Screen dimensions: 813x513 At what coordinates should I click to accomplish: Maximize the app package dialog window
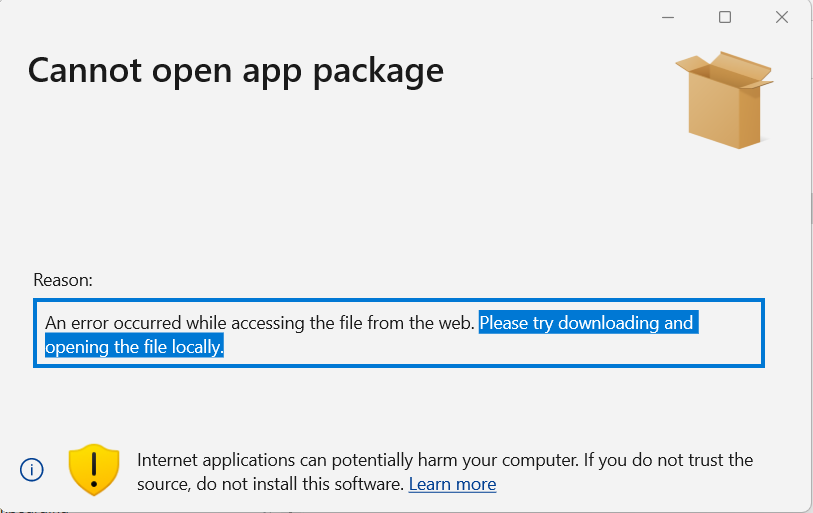tap(725, 17)
